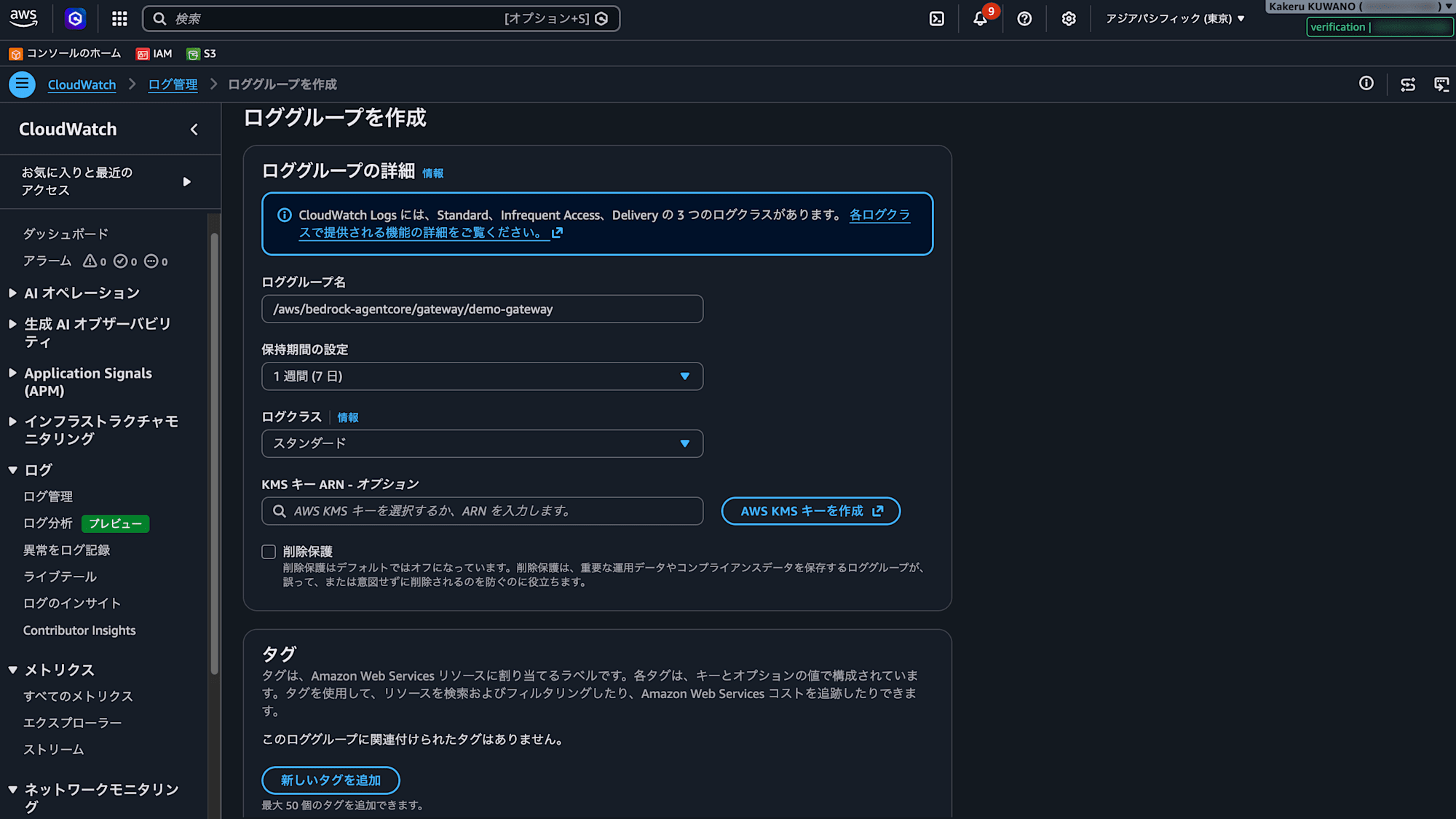
Task: Open ダッシュボード in sidebar
Action: click(66, 234)
